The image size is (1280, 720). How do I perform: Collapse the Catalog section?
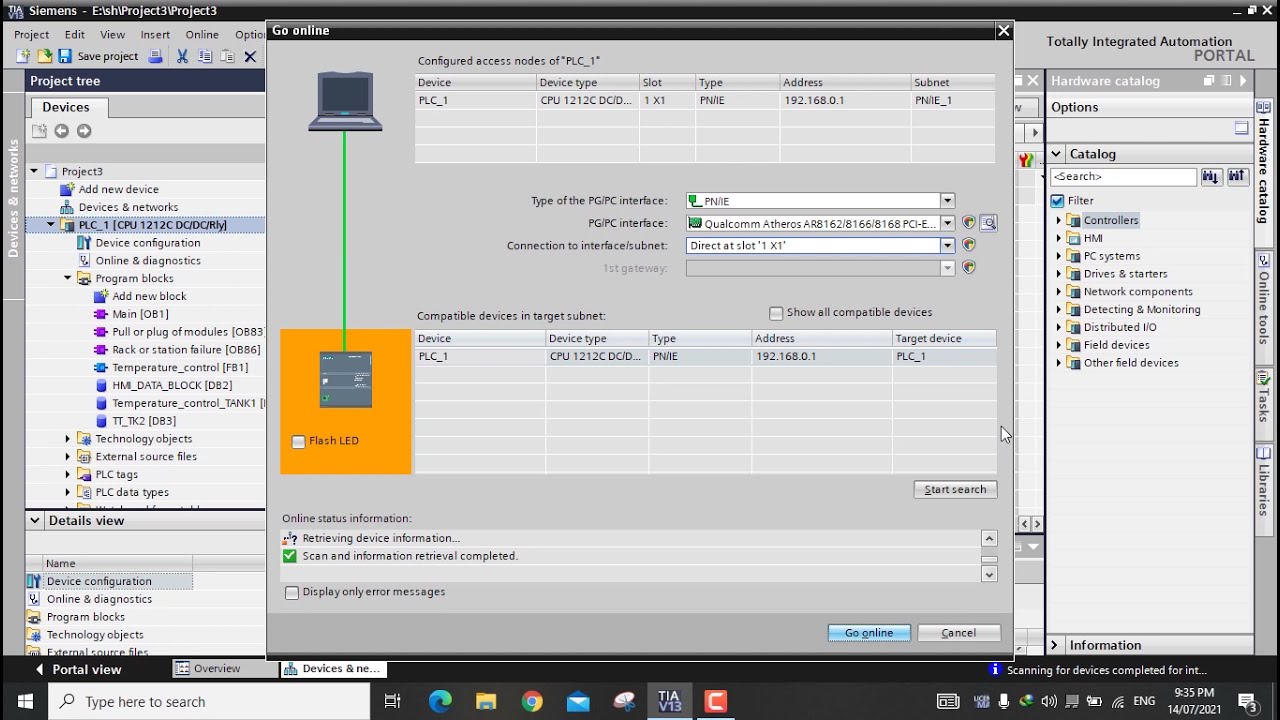point(1056,154)
